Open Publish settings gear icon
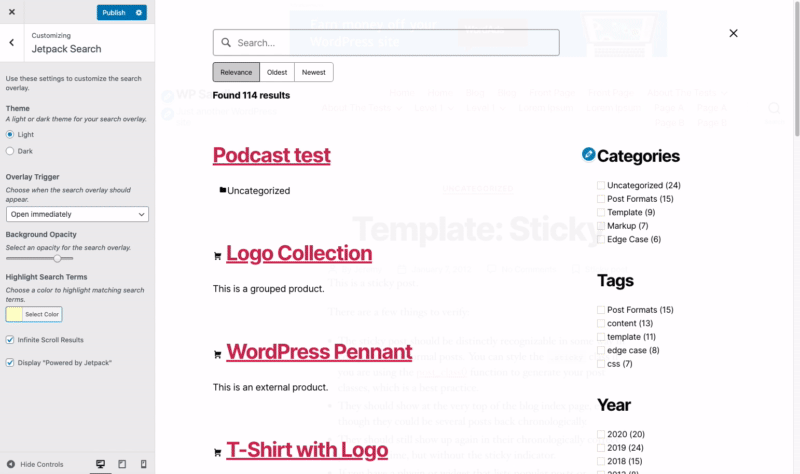Image resolution: width=800 pixels, height=474 pixels. [x=139, y=12]
